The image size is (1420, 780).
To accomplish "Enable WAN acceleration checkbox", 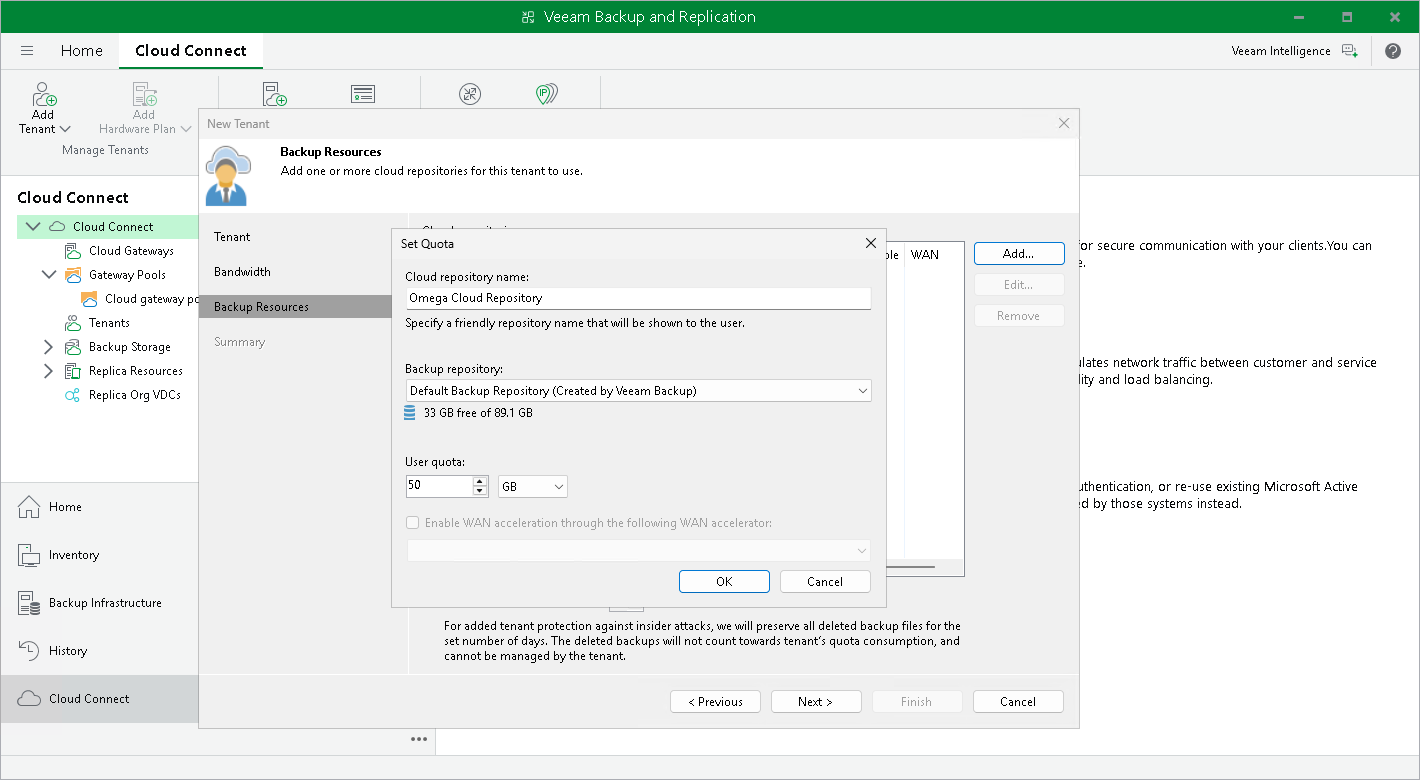I will (x=413, y=523).
